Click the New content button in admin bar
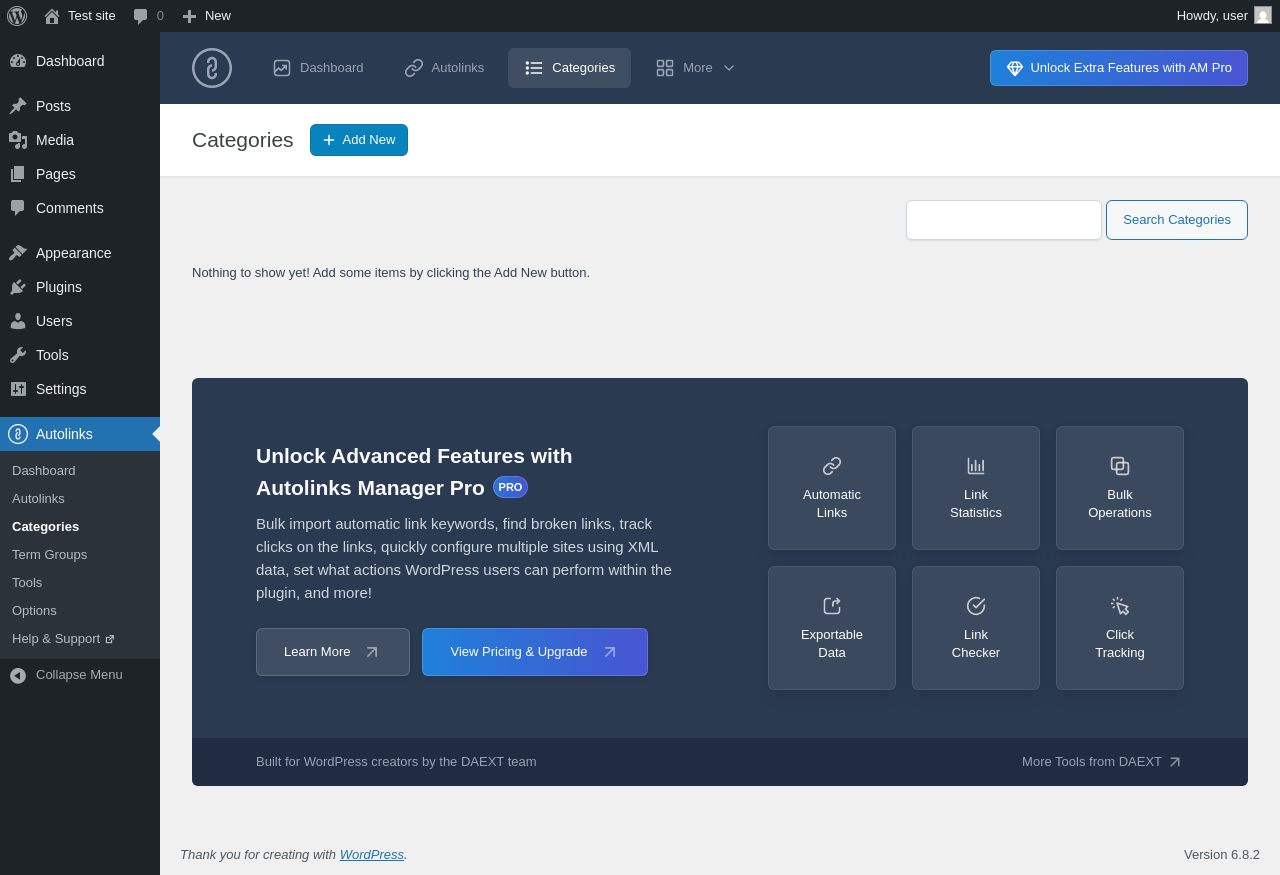This screenshot has height=875, width=1280. pos(206,16)
